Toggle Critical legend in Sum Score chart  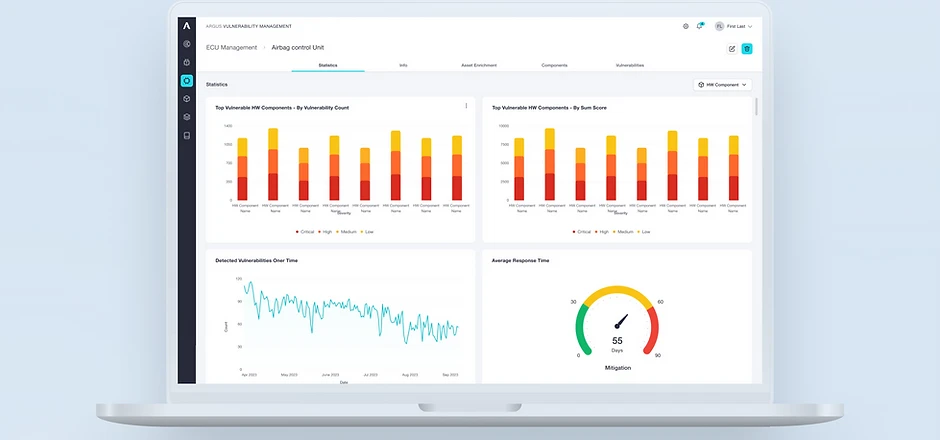(x=582, y=231)
